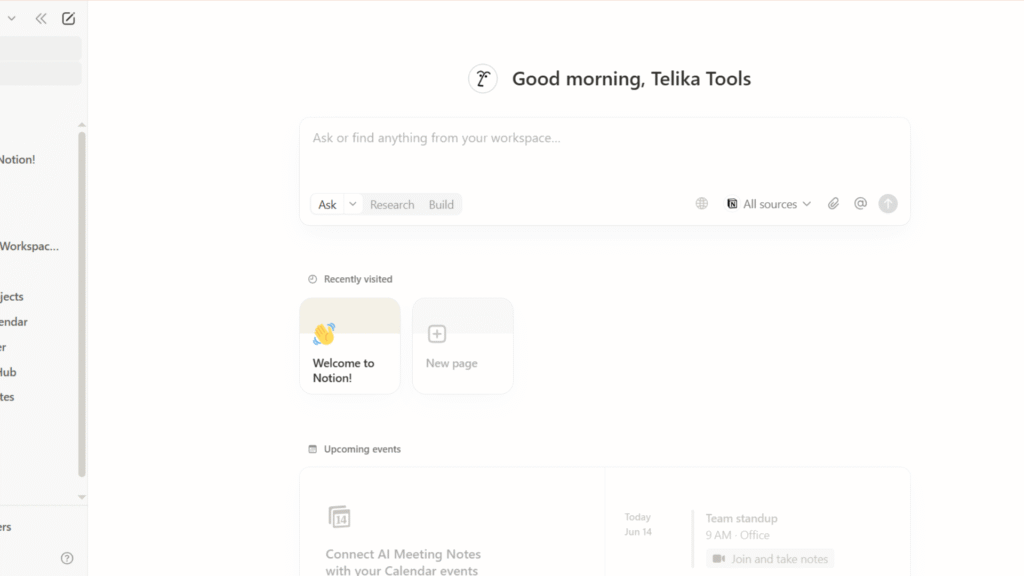Click the sidebar scroll-down arrow
Viewport: 1024px width, 576px height.
pyautogui.click(x=82, y=497)
